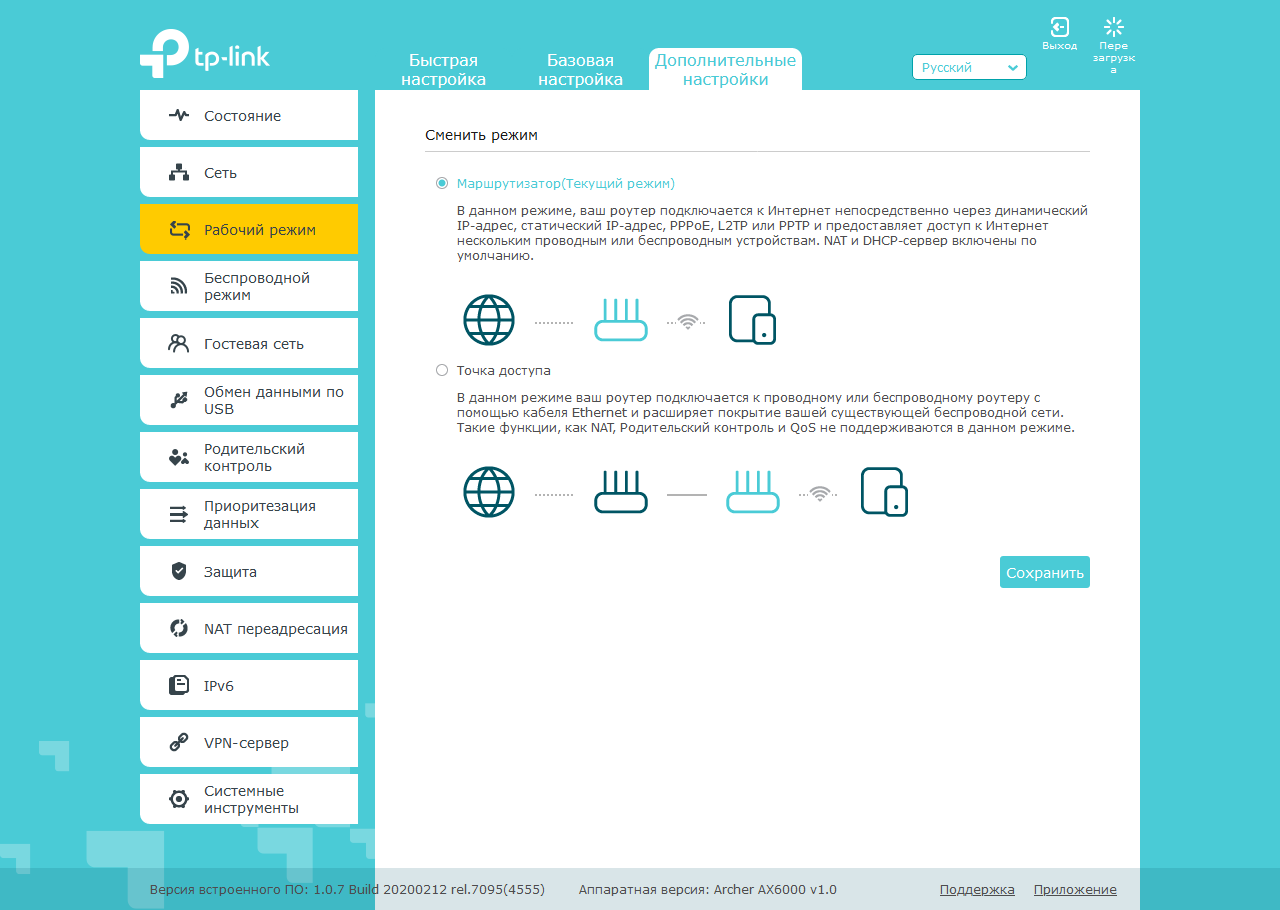Click the NAT переадресация circular icon
Screen dimensions: 1280x910
[179, 628]
